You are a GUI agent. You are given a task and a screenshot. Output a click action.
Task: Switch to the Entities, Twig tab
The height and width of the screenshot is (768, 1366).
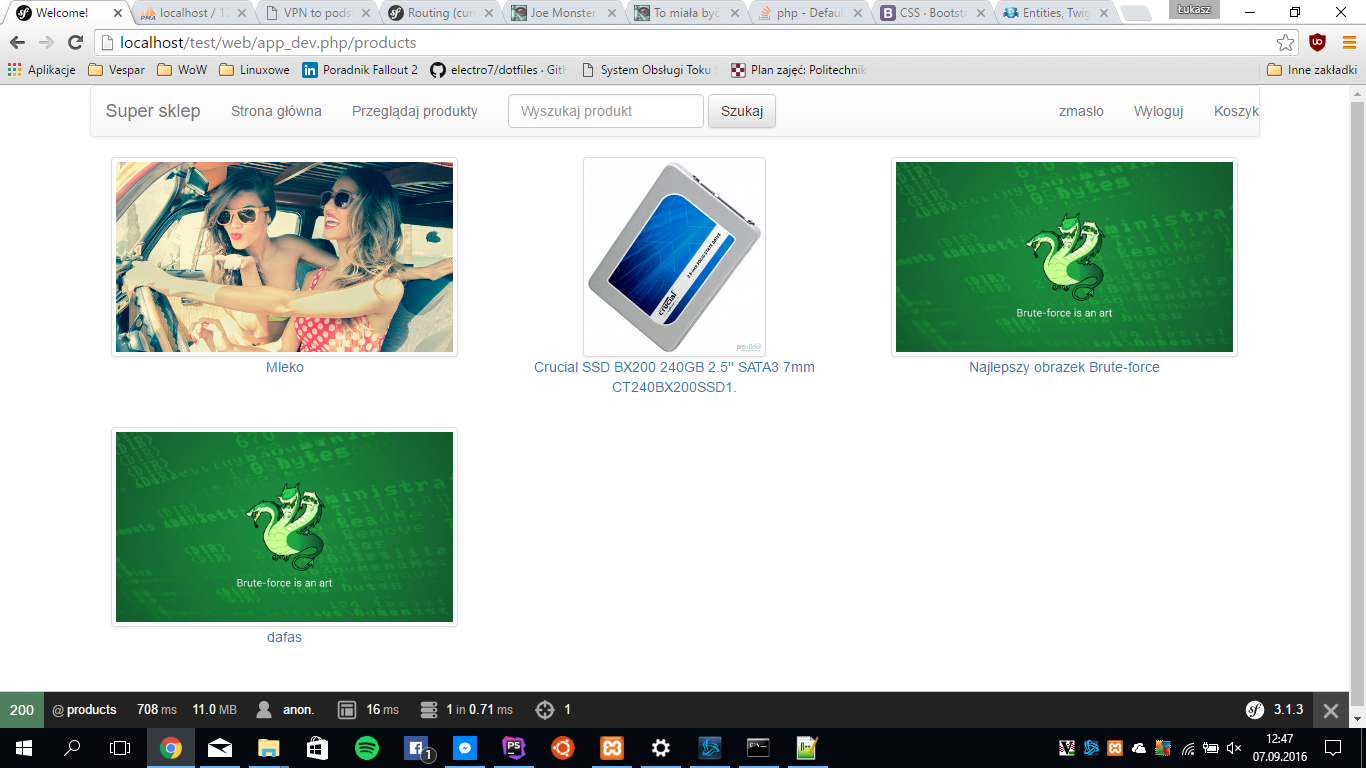coord(1053,13)
